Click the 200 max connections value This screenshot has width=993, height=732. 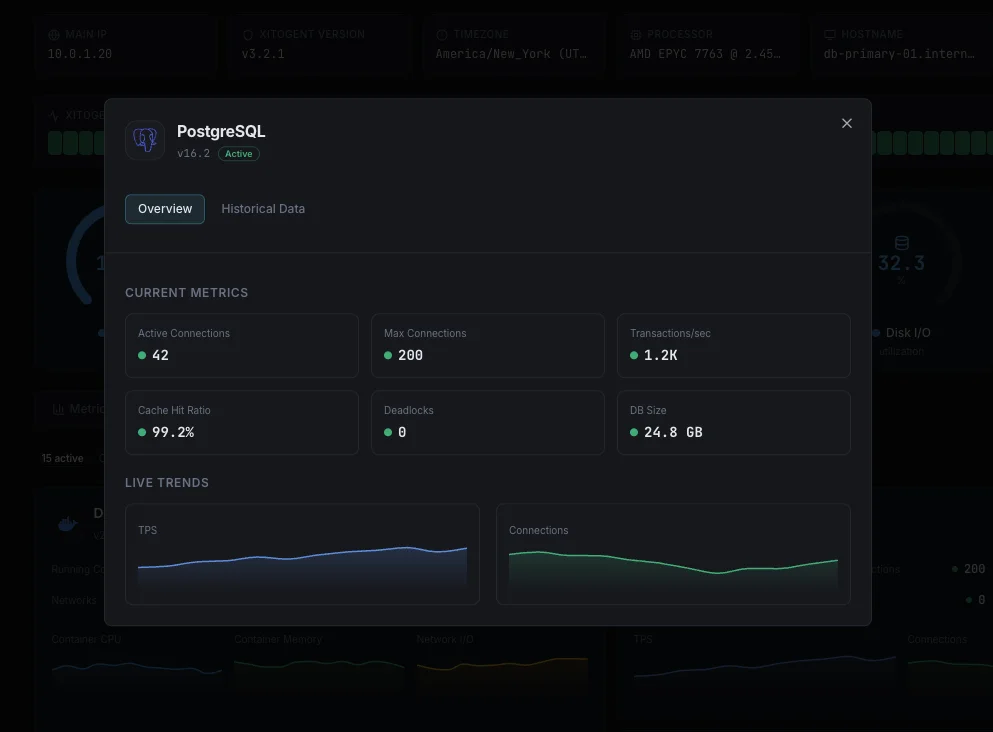coord(410,355)
